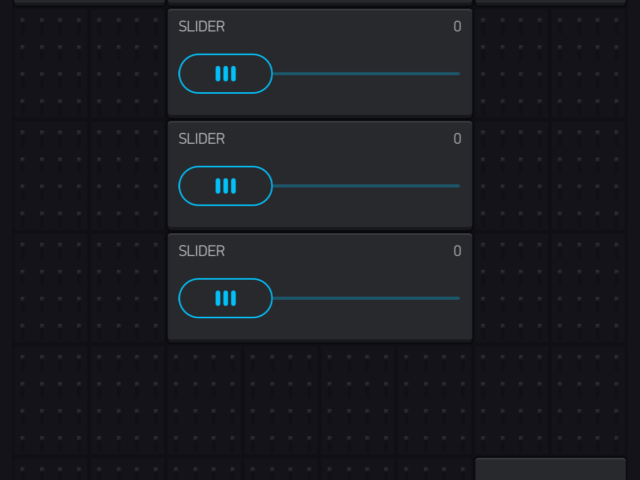Select the first widget's SLIDER title

point(202,27)
